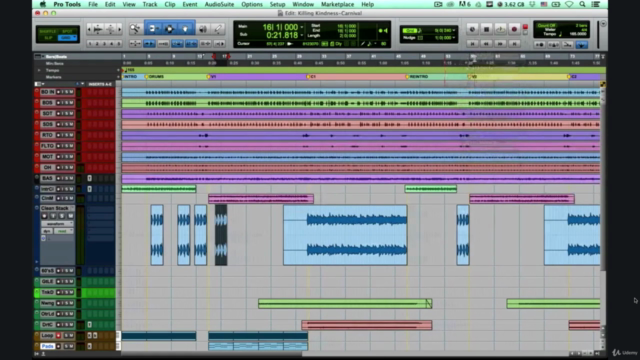This screenshot has width=640, height=360.
Task: Open Sub counter format dropdown arrow
Action: pos(302,35)
